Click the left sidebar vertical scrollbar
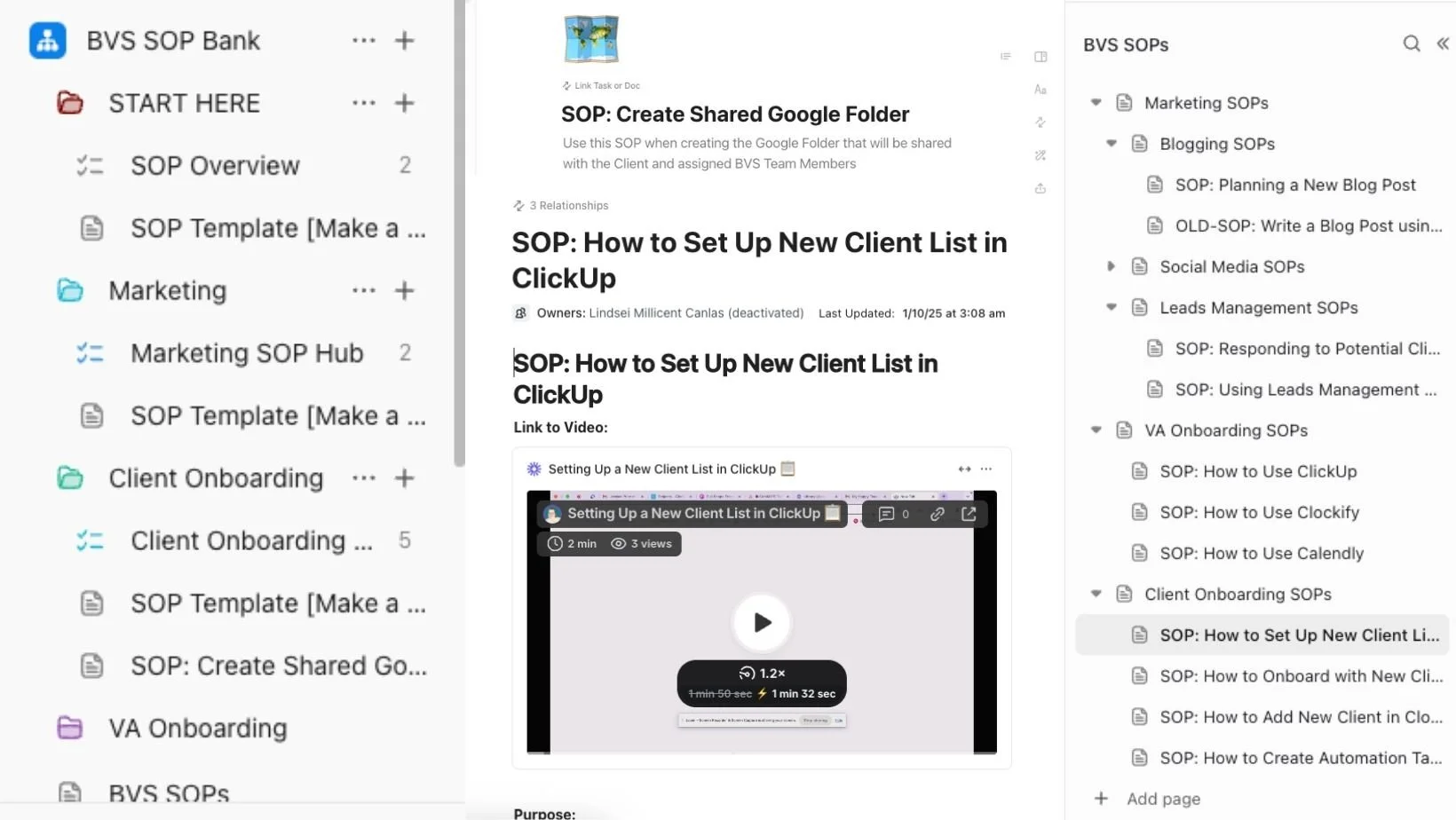The image size is (1456, 820). click(x=459, y=233)
